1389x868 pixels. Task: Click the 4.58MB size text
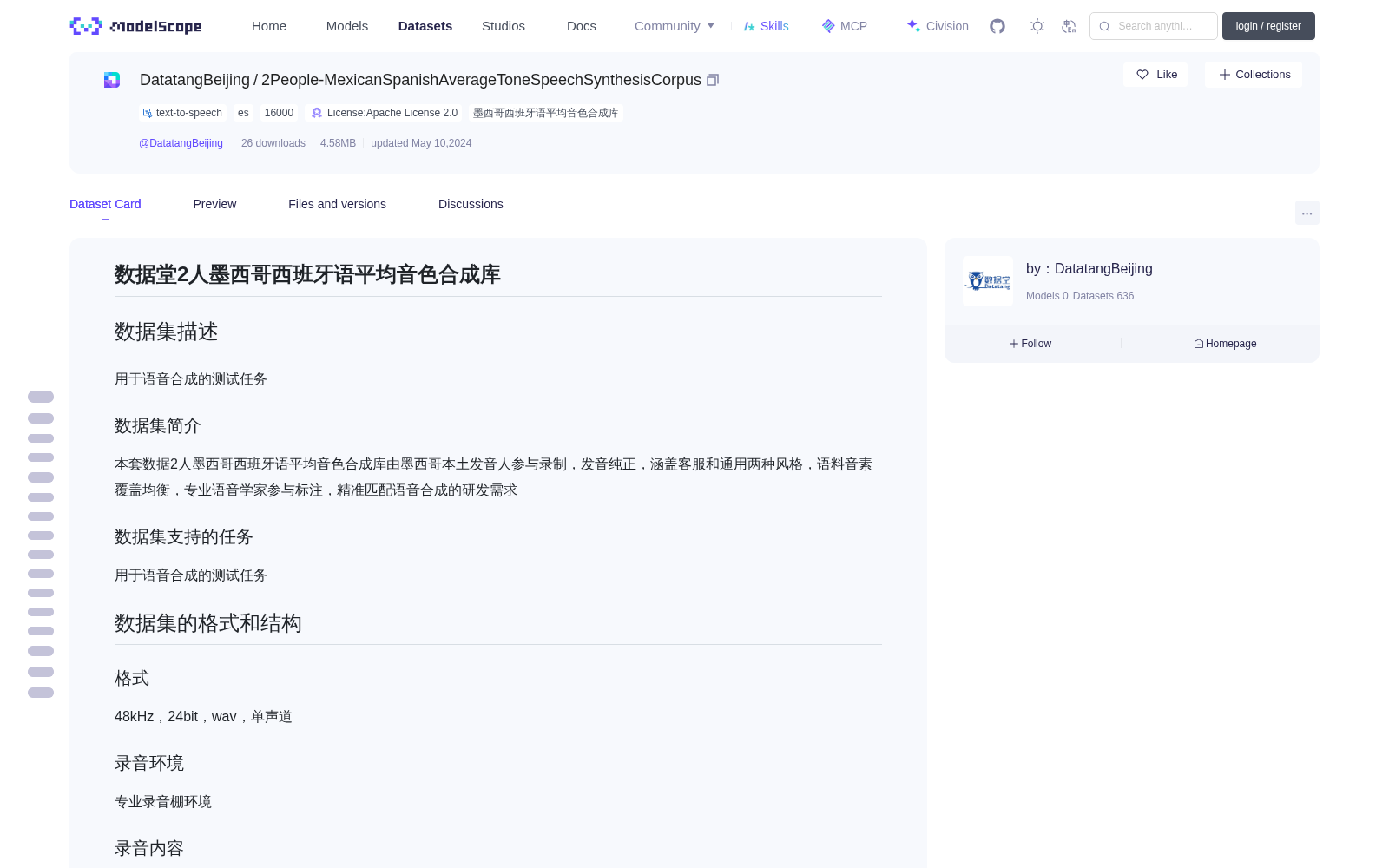(338, 143)
